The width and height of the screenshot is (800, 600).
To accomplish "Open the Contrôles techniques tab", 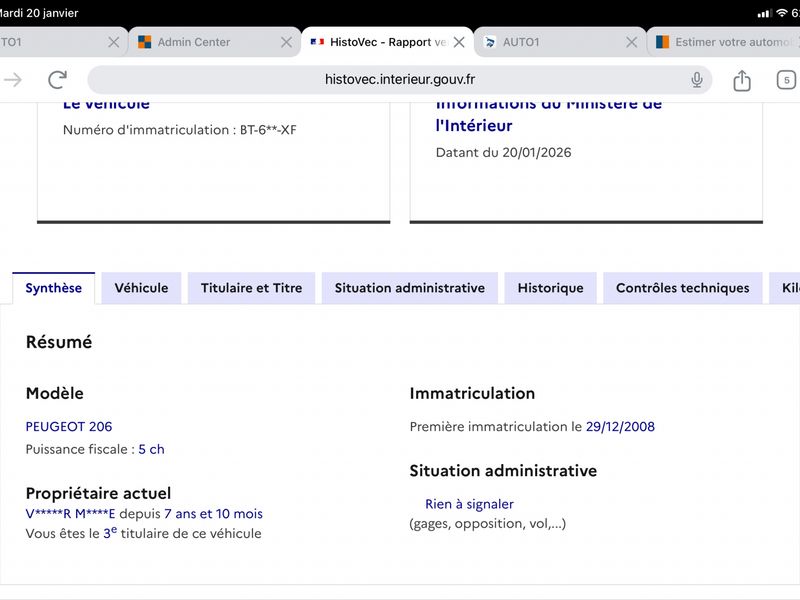I will pos(682,288).
